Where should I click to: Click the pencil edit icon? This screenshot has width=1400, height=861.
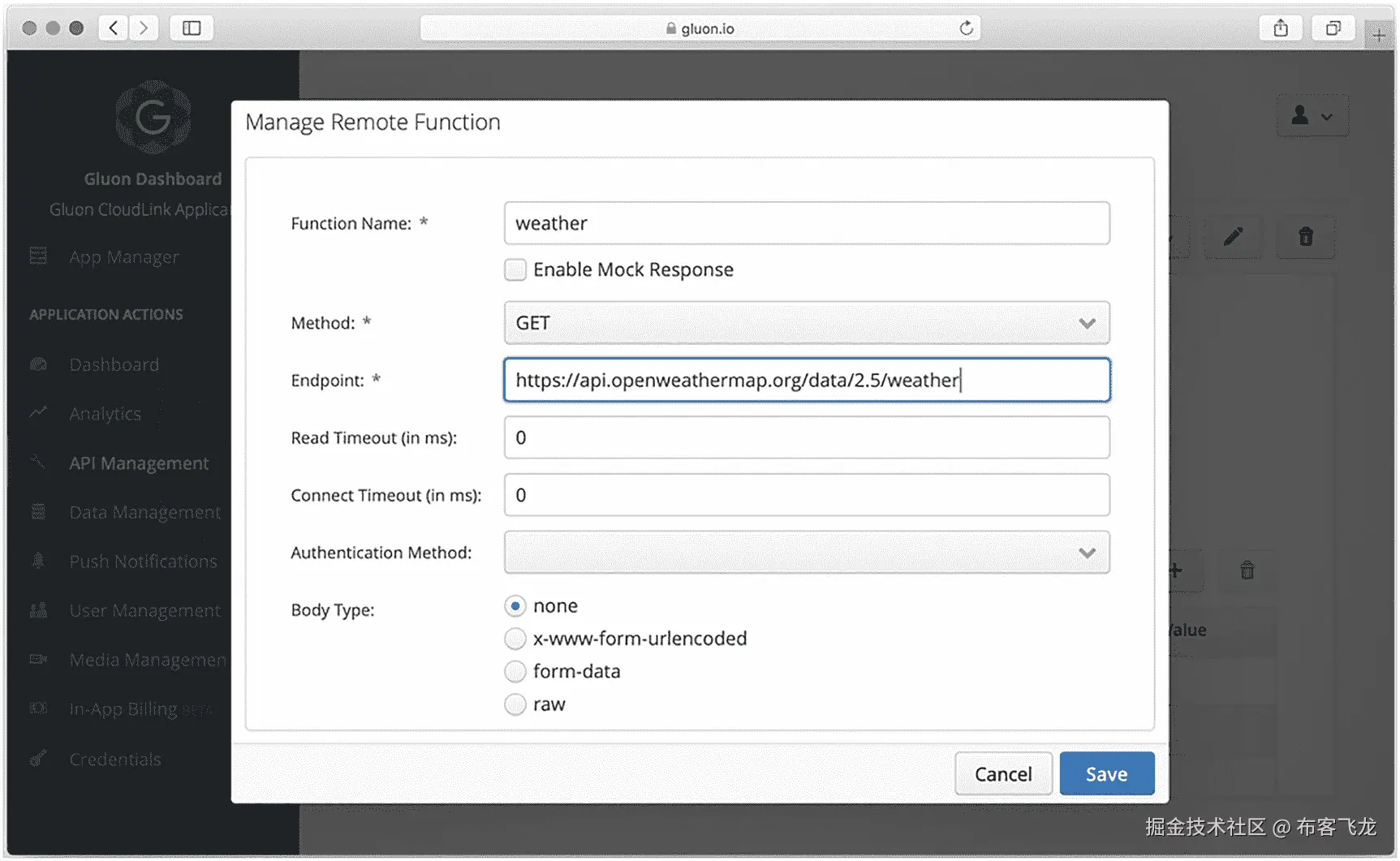1233,237
